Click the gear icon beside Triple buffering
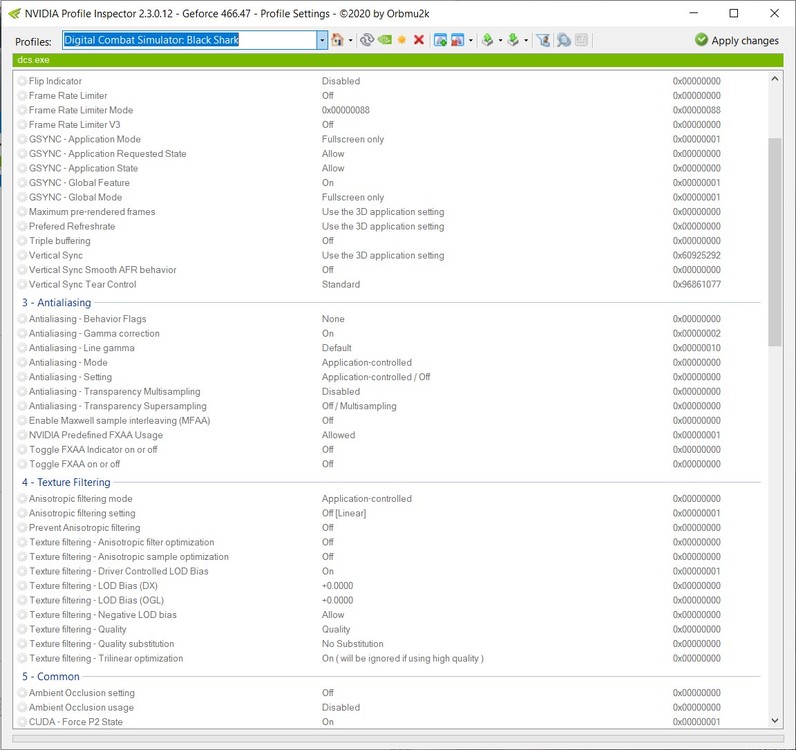 pos(22,241)
